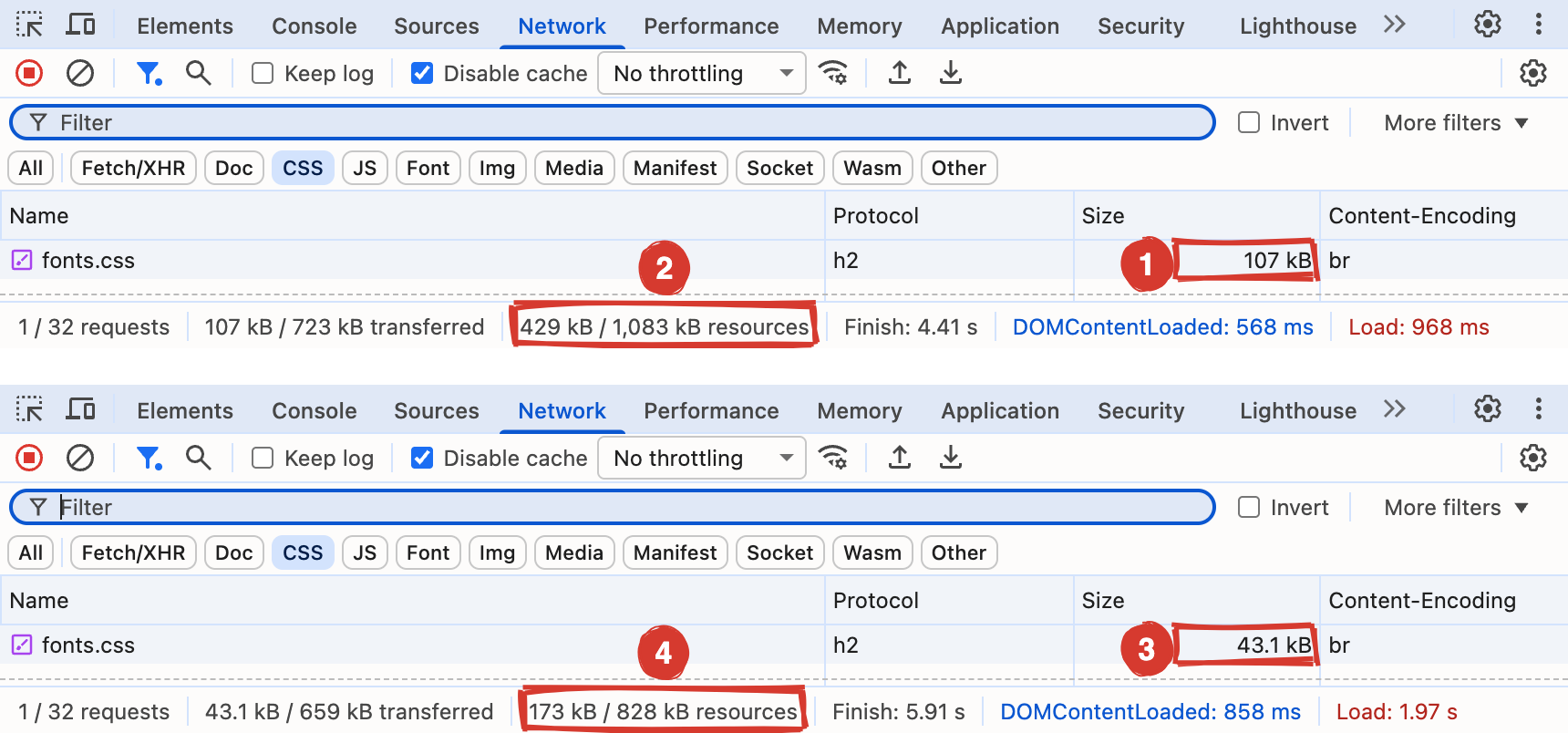The height and width of the screenshot is (733, 1568).
Task: Enable Keep log checkbox in the upper panel
Action: (x=263, y=73)
